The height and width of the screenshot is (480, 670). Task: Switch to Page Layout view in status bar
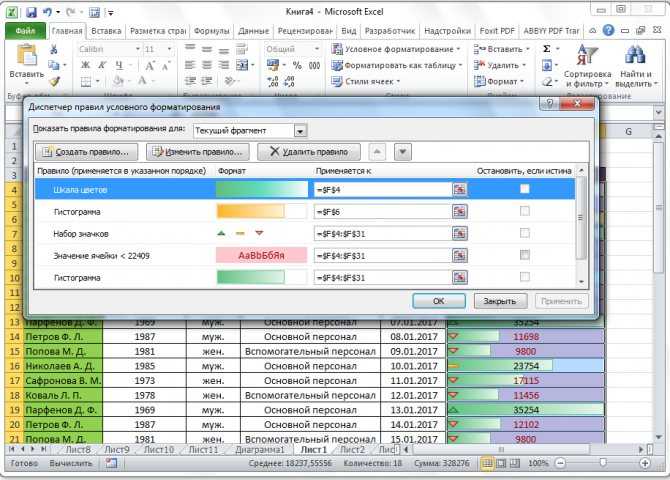(501, 463)
